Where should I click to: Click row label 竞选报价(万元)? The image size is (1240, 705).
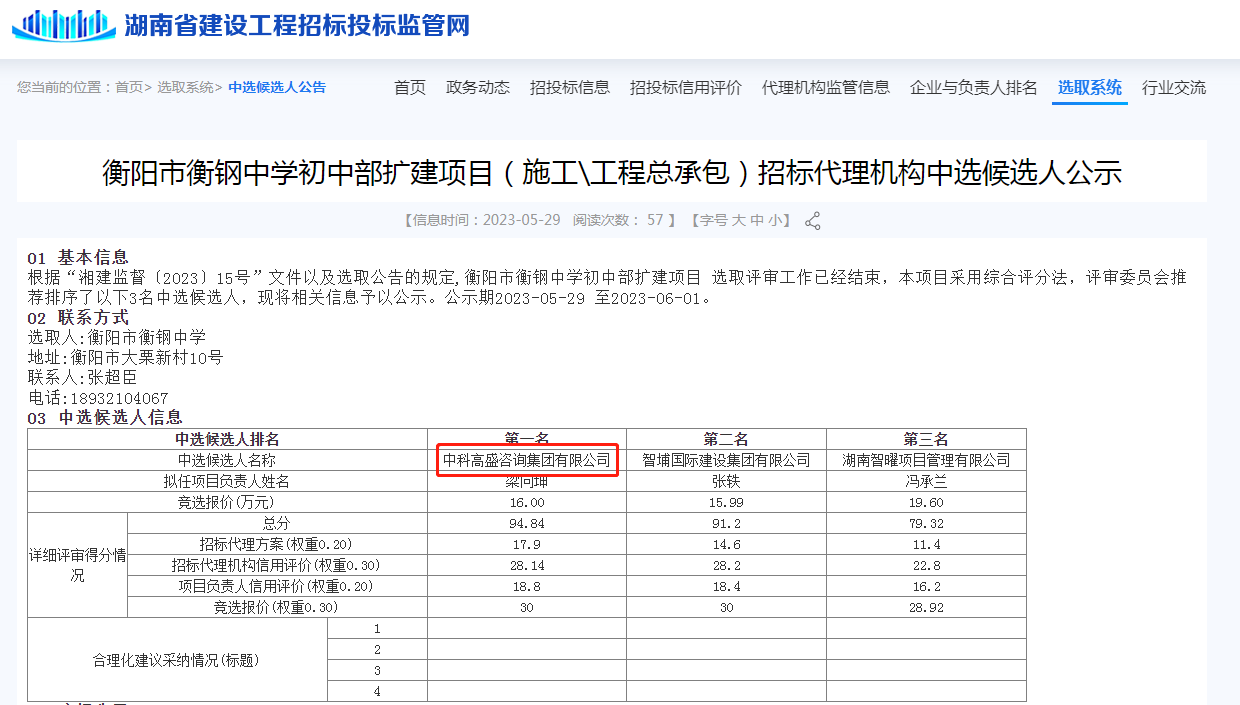[227, 502]
